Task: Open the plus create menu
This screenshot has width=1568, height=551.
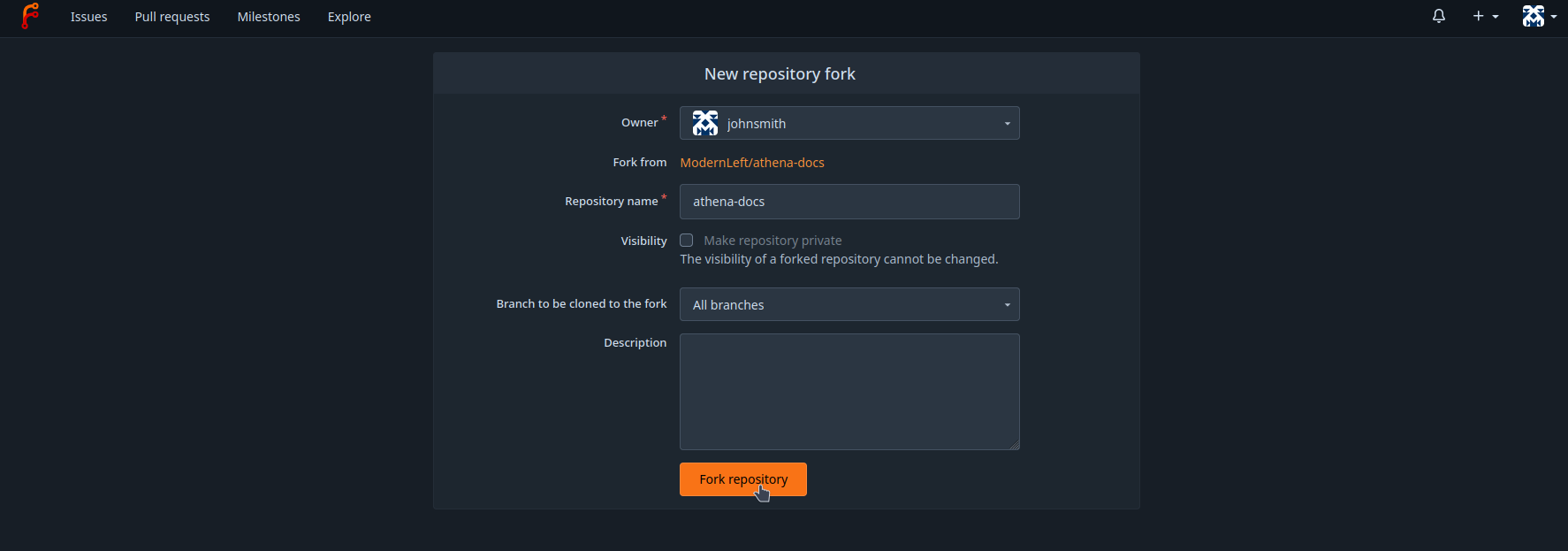Action: point(1486,16)
